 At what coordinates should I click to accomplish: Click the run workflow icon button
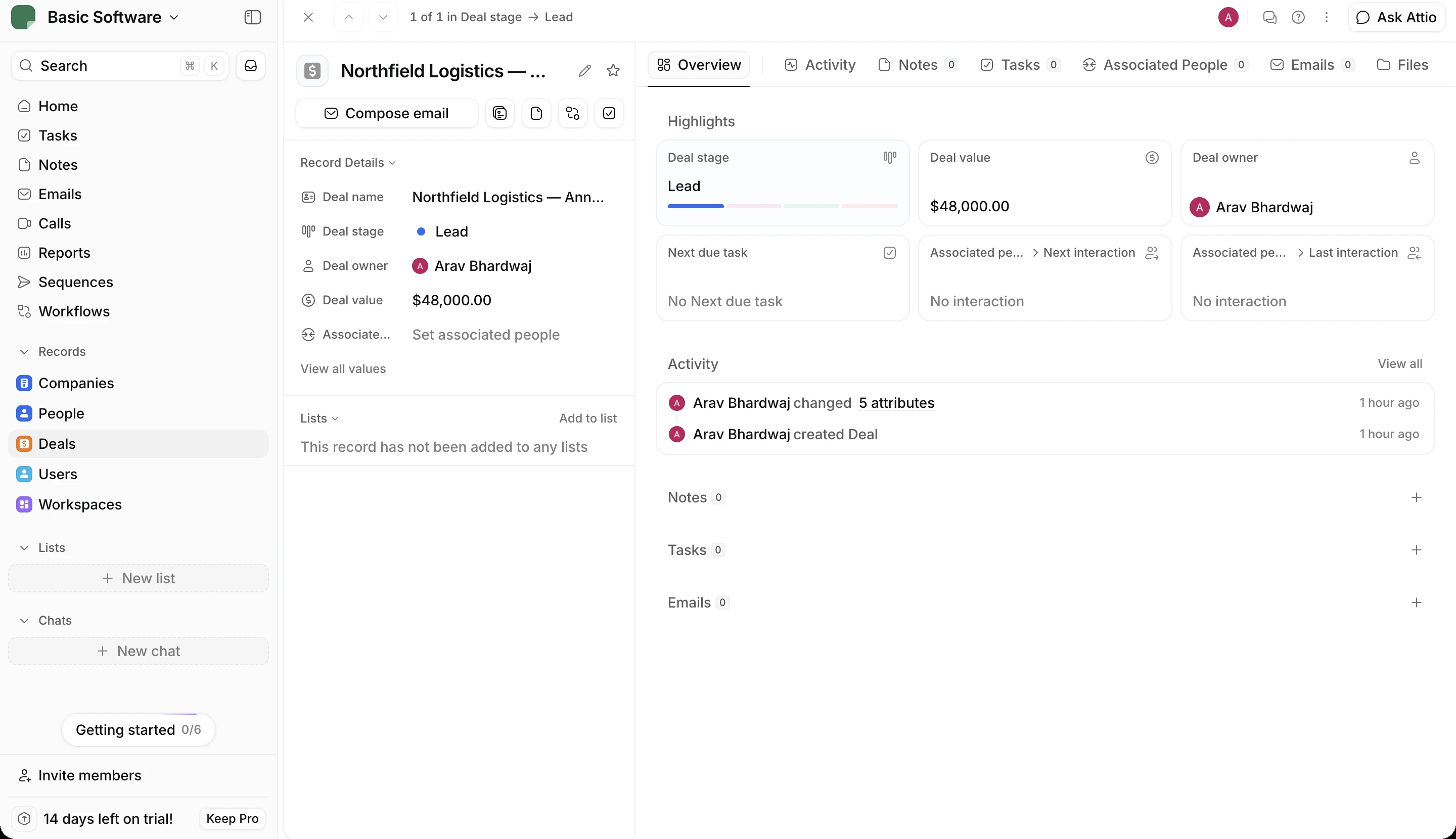pyautogui.click(x=572, y=113)
